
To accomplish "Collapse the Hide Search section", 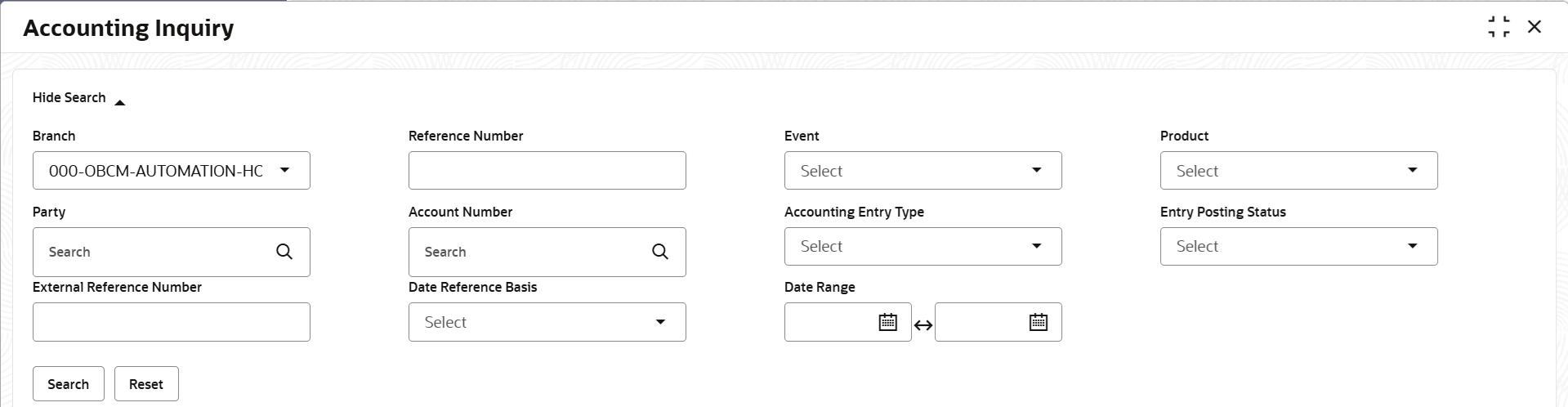I will point(79,98).
